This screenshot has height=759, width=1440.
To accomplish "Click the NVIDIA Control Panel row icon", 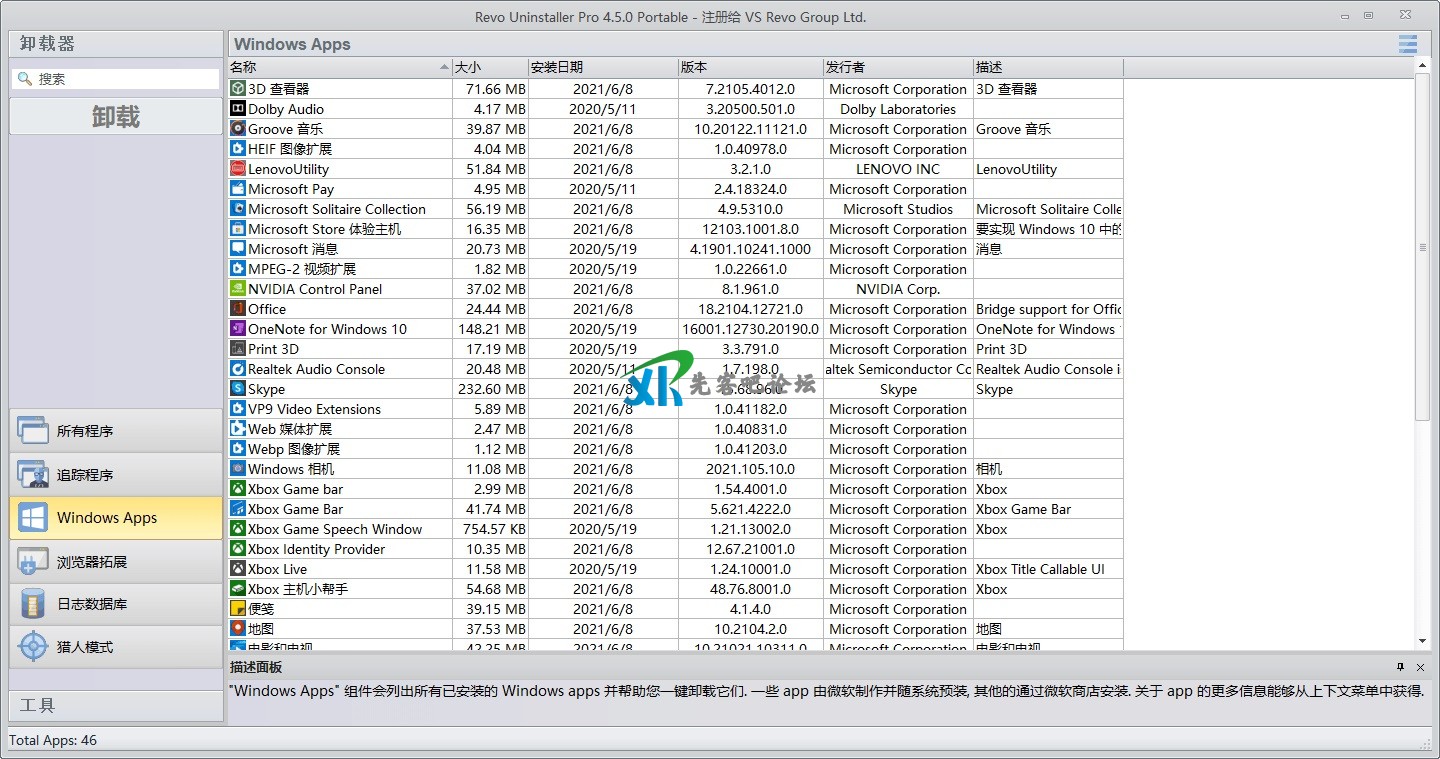I will click(x=238, y=289).
